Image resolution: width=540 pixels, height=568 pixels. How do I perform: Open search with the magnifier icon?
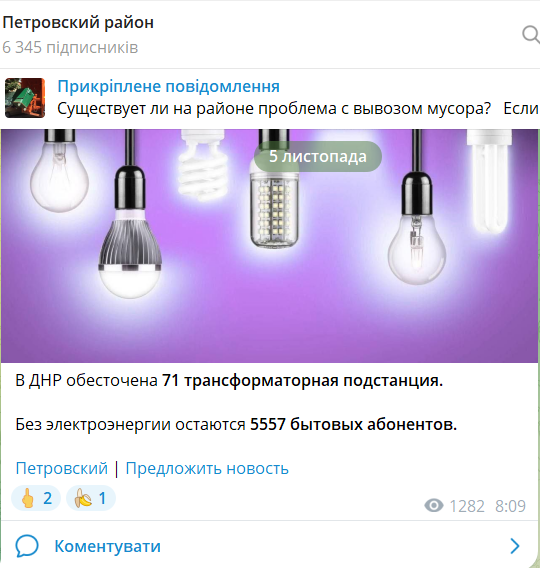tap(531, 35)
